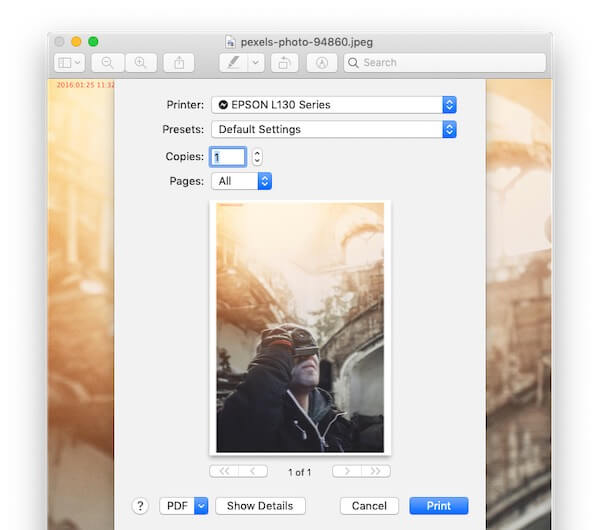Expand the highlight pen options arrow
The image size is (600, 530).
[x=256, y=63]
